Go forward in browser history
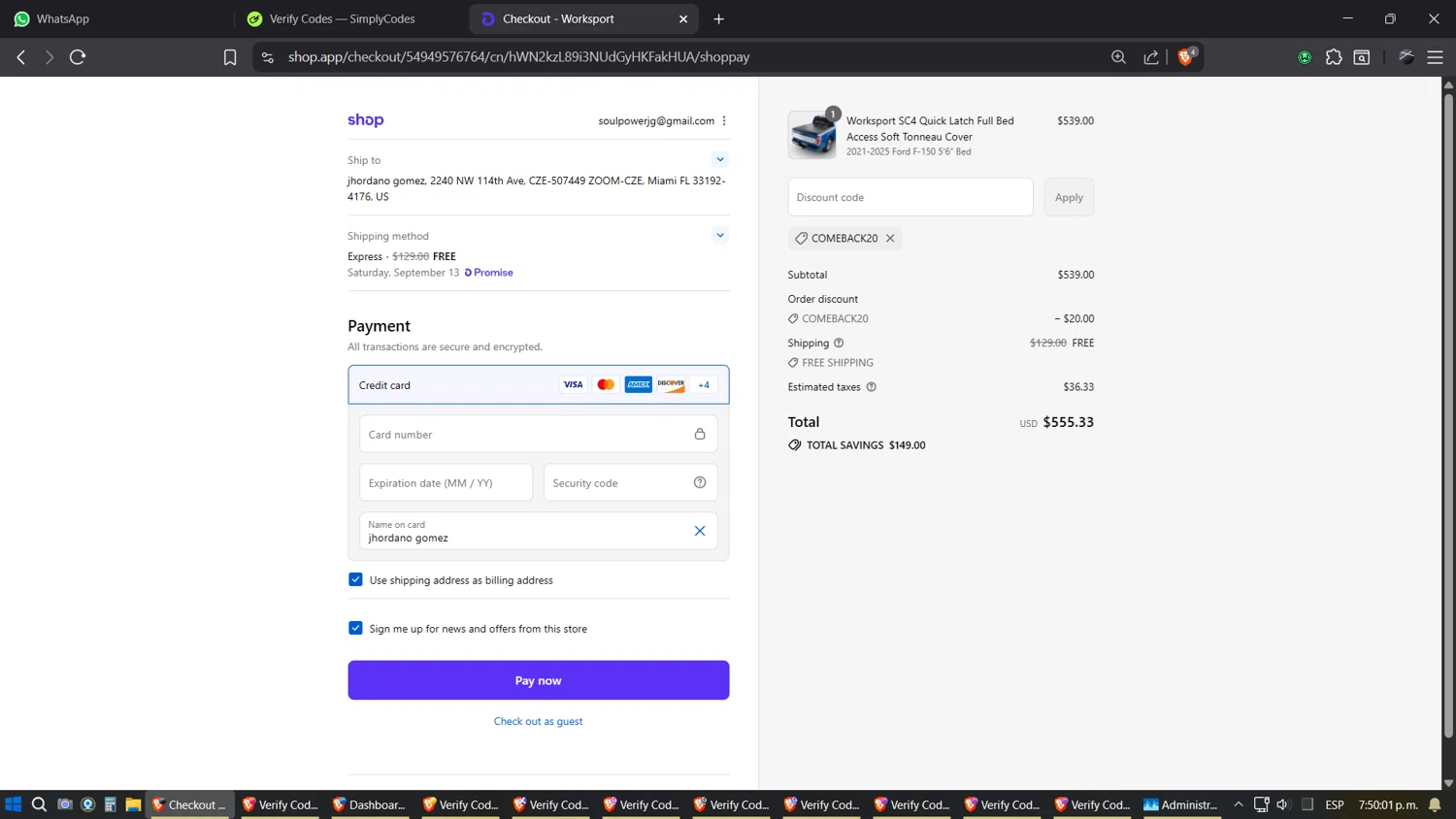The image size is (1456, 819). coord(50,57)
